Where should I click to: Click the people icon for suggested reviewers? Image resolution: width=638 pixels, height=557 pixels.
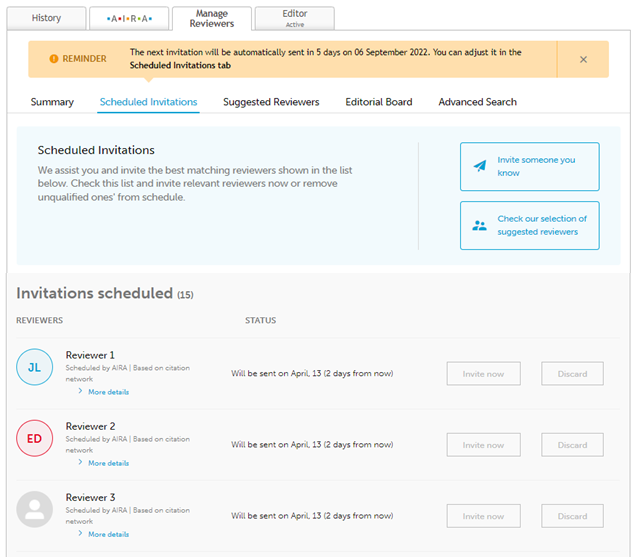(480, 225)
